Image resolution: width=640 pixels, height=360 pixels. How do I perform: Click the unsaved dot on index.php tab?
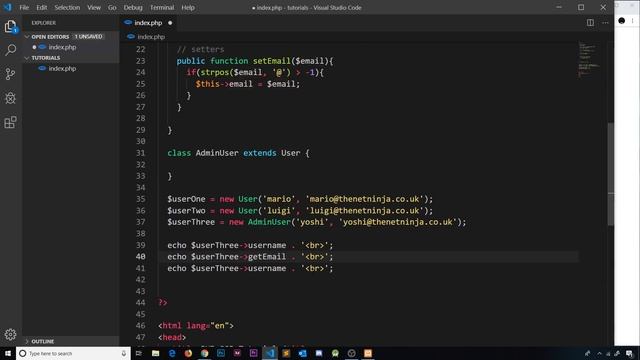[170, 23]
